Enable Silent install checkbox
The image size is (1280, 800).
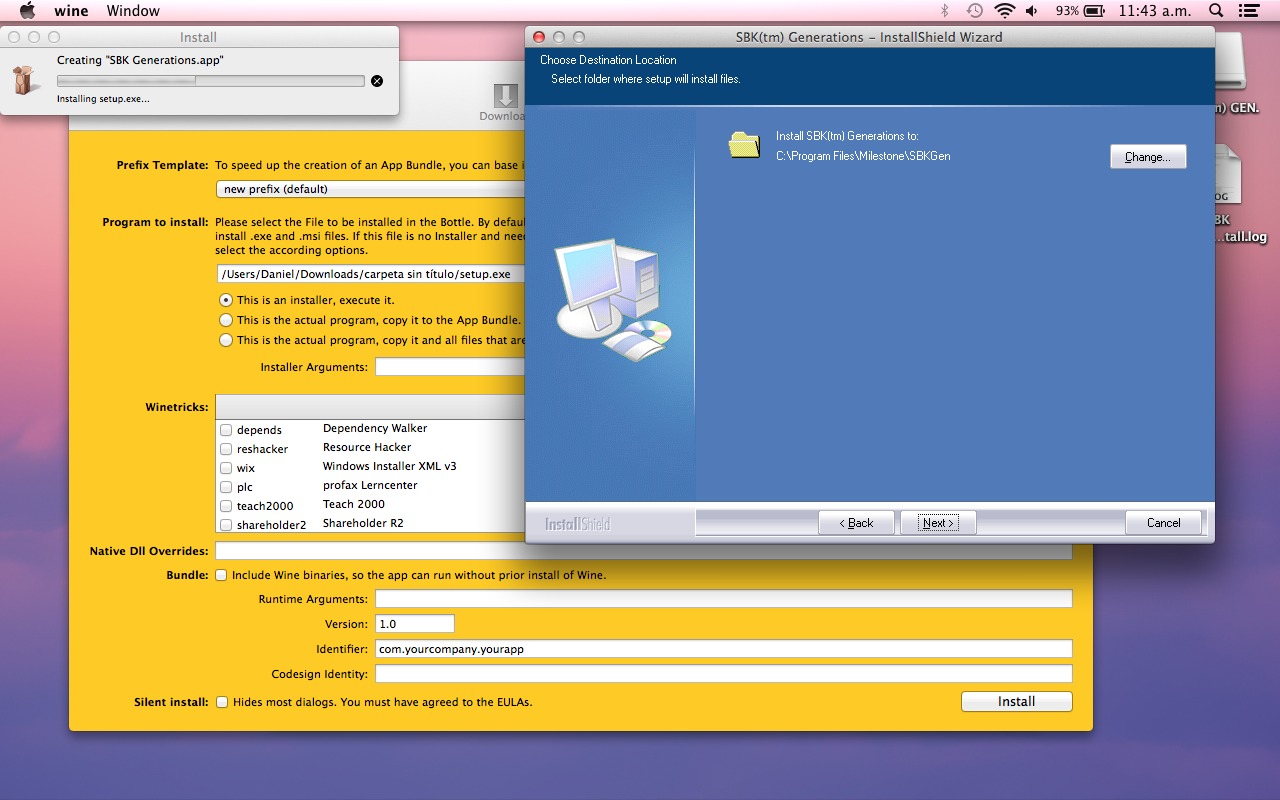(221, 702)
